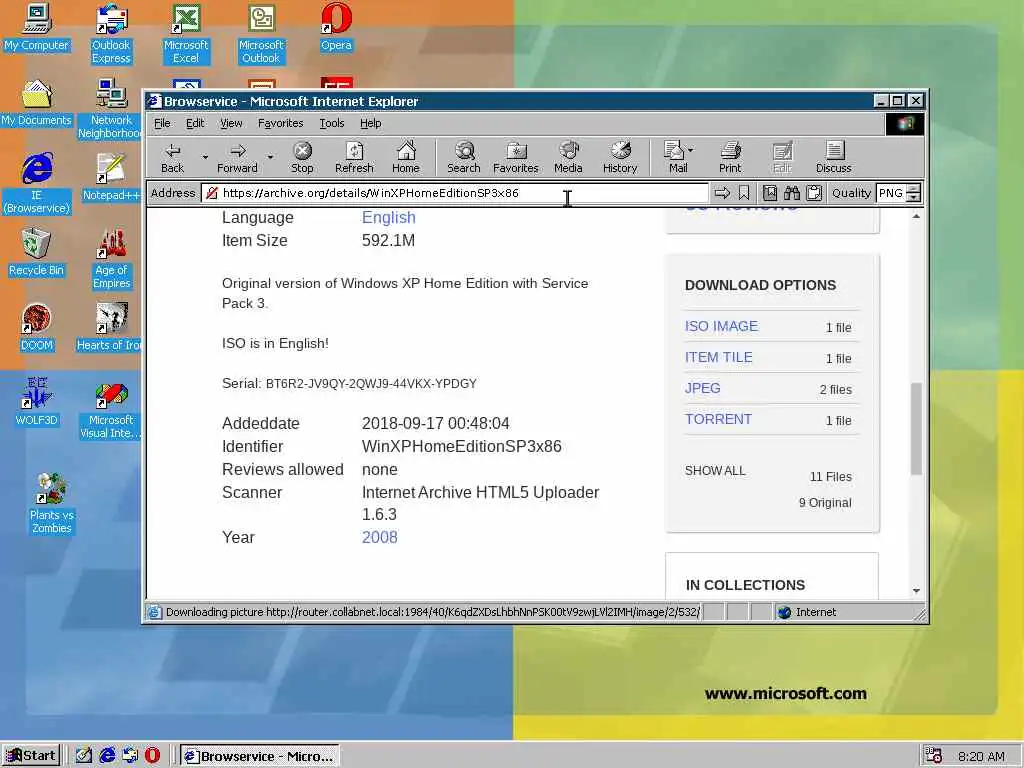Open My Computer desktop icon
This screenshot has width=1024, height=768.
[x=36, y=27]
